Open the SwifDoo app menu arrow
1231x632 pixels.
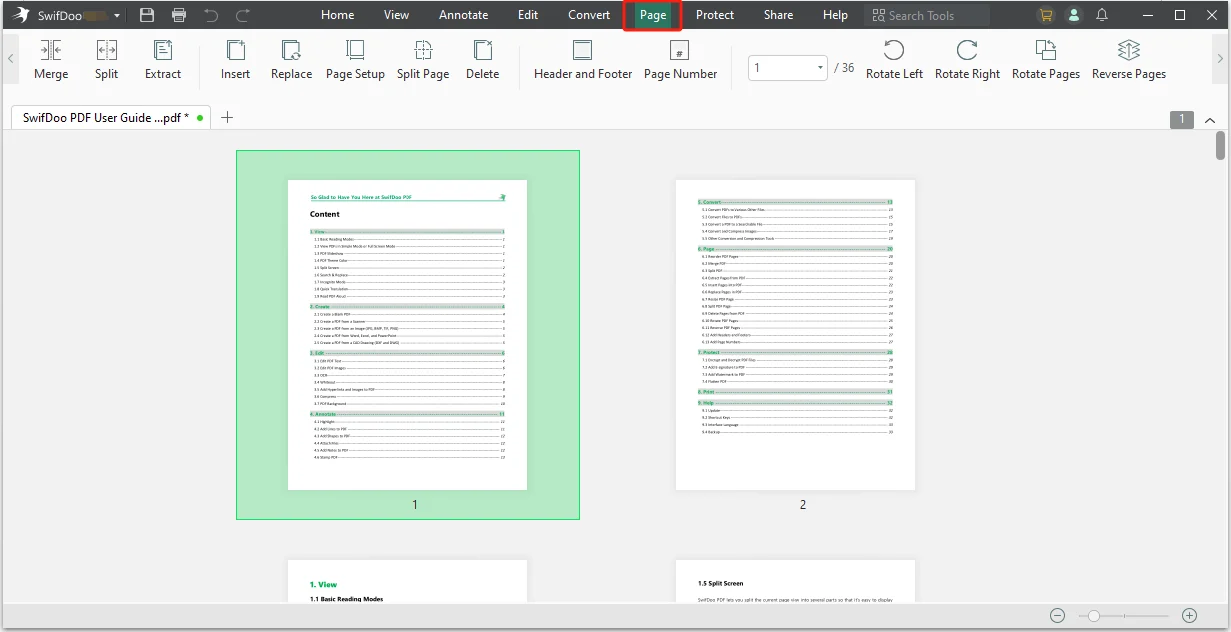[117, 16]
